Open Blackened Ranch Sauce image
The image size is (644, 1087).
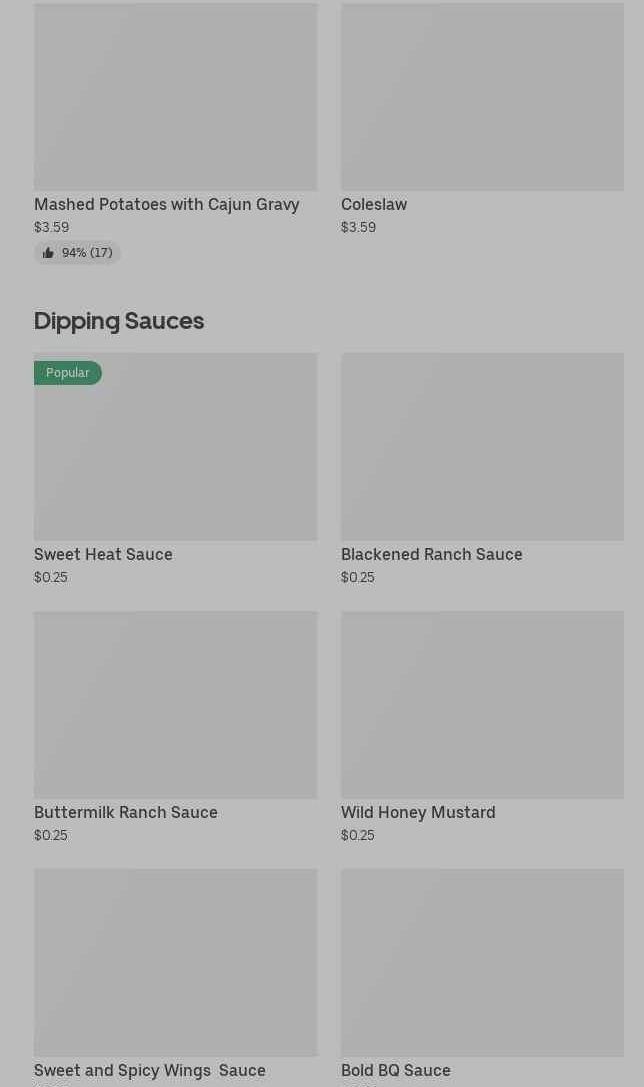point(482,446)
